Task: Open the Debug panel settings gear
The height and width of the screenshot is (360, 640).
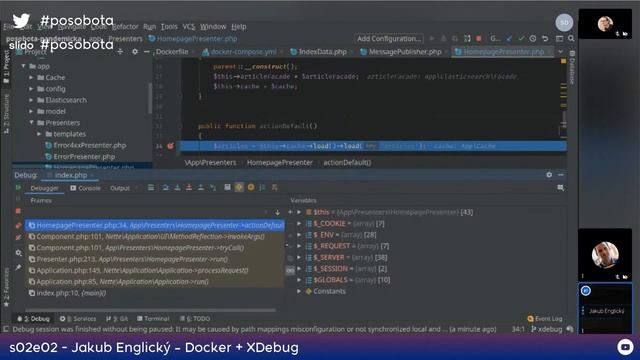Action: point(549,175)
